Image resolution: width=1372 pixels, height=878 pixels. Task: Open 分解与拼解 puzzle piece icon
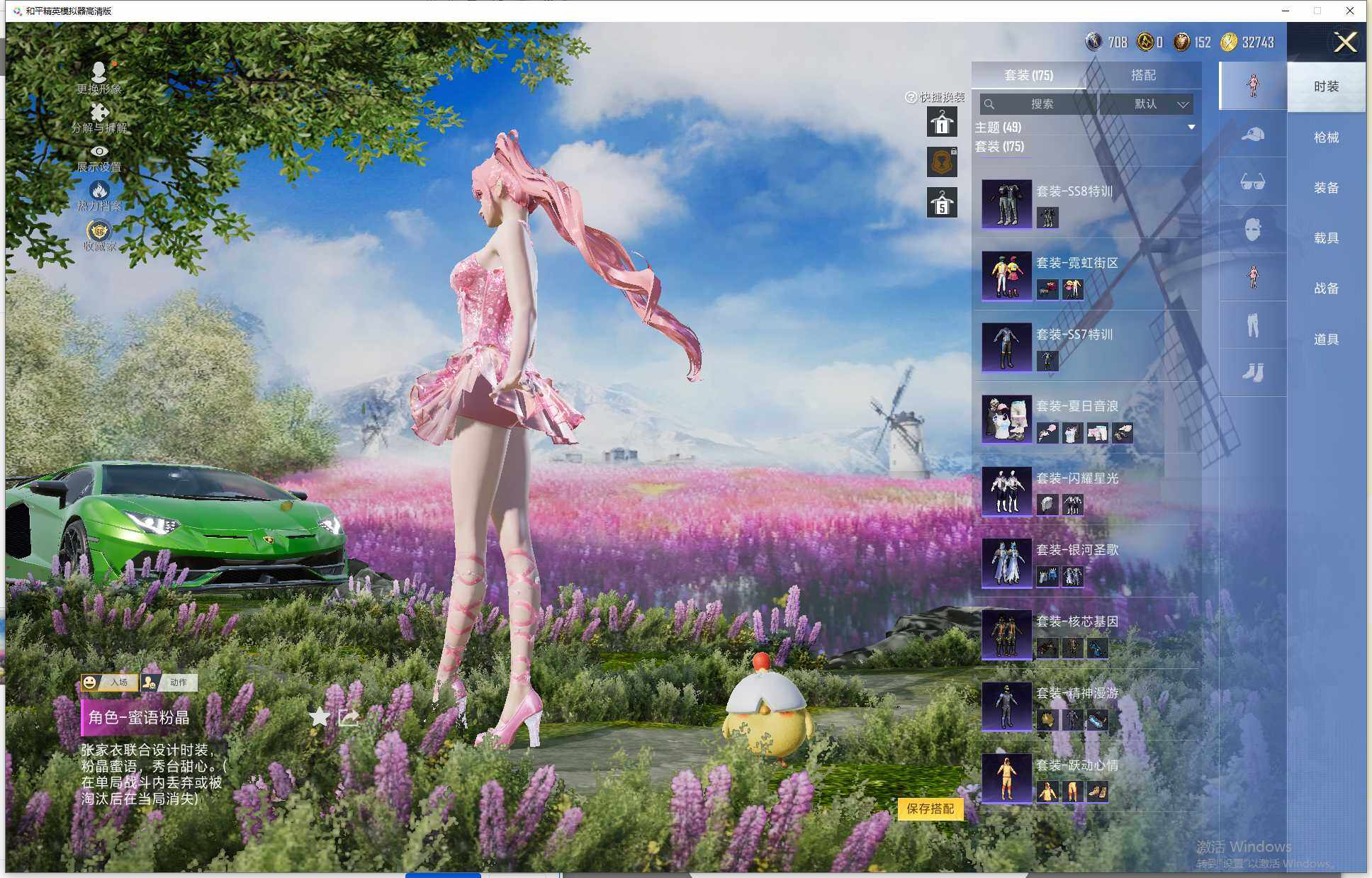[99, 112]
